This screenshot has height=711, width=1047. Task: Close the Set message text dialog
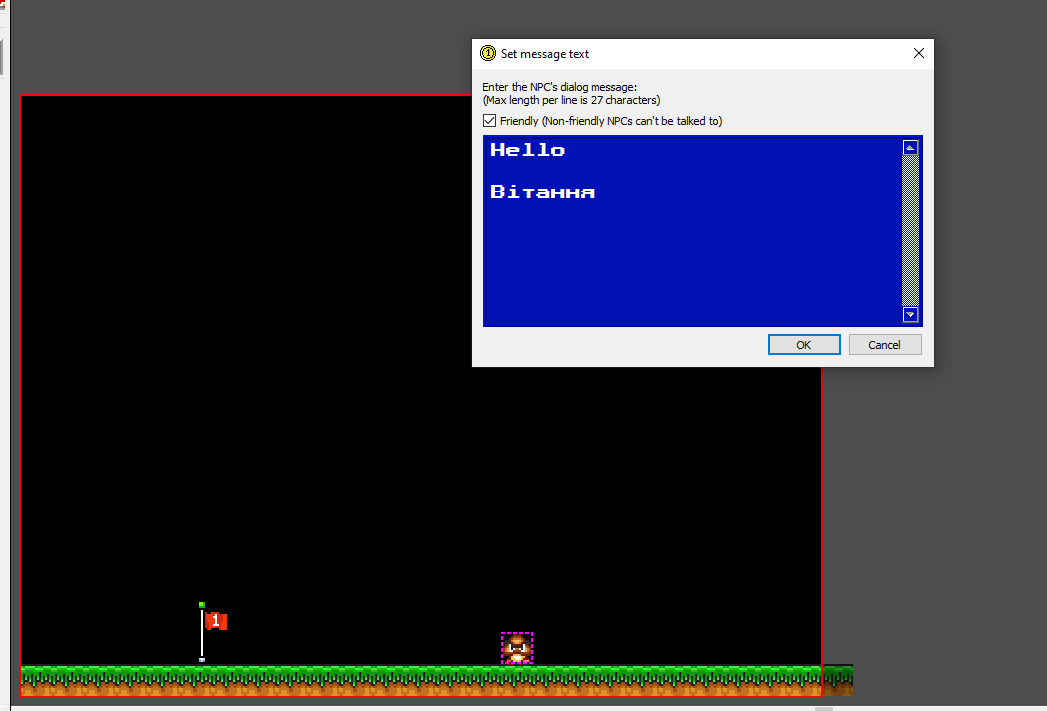pyautogui.click(x=919, y=53)
